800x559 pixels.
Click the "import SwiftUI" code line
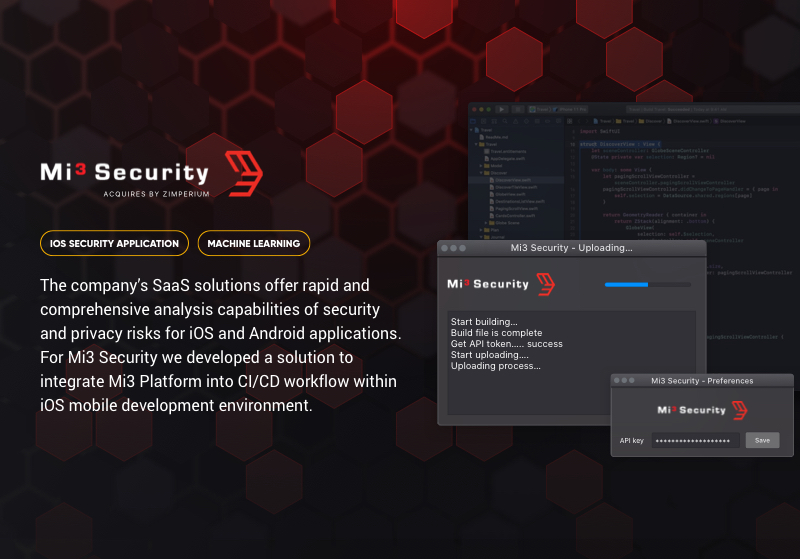(x=600, y=131)
